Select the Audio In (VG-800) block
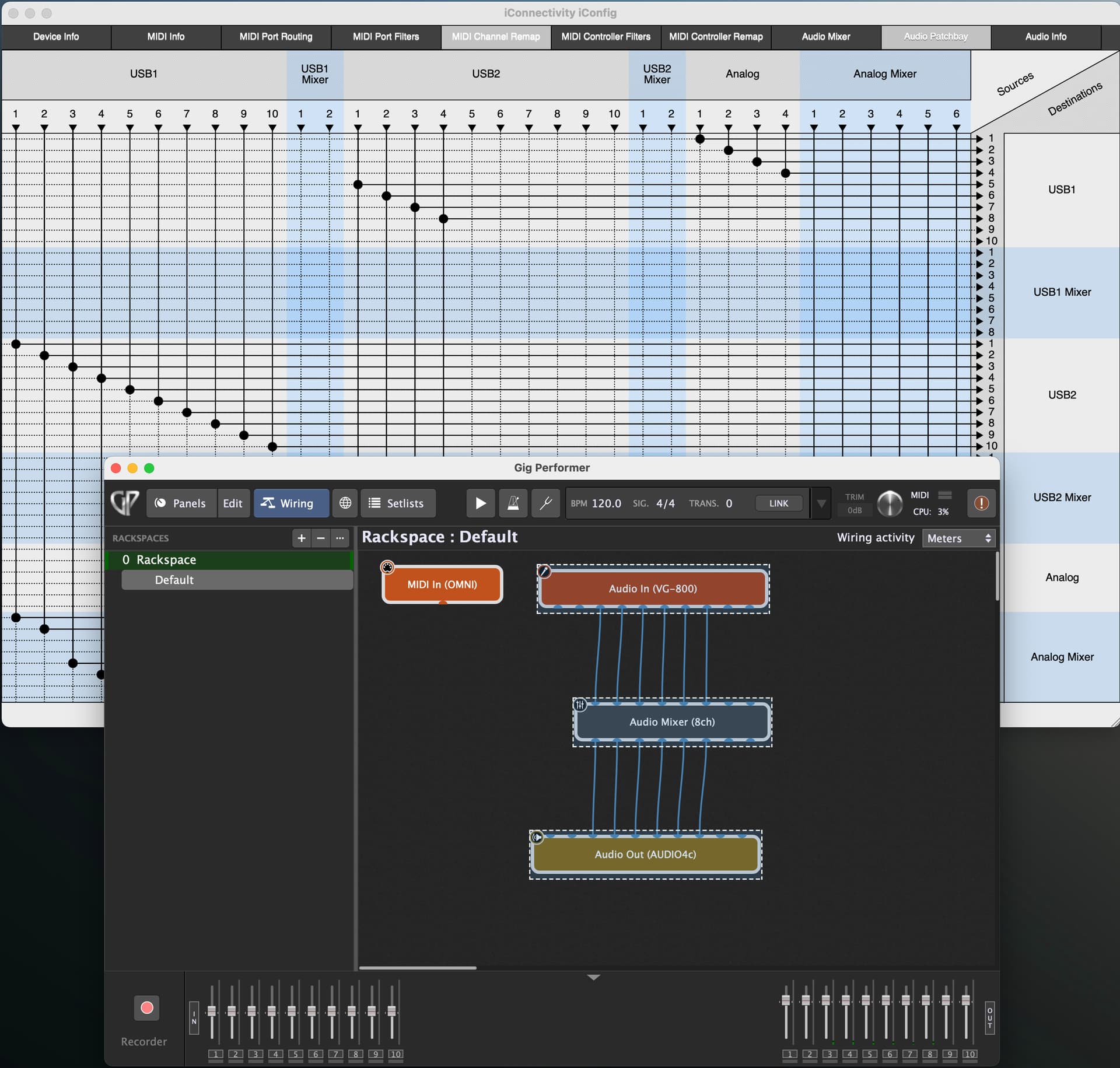The width and height of the screenshot is (1120, 1068). (653, 589)
